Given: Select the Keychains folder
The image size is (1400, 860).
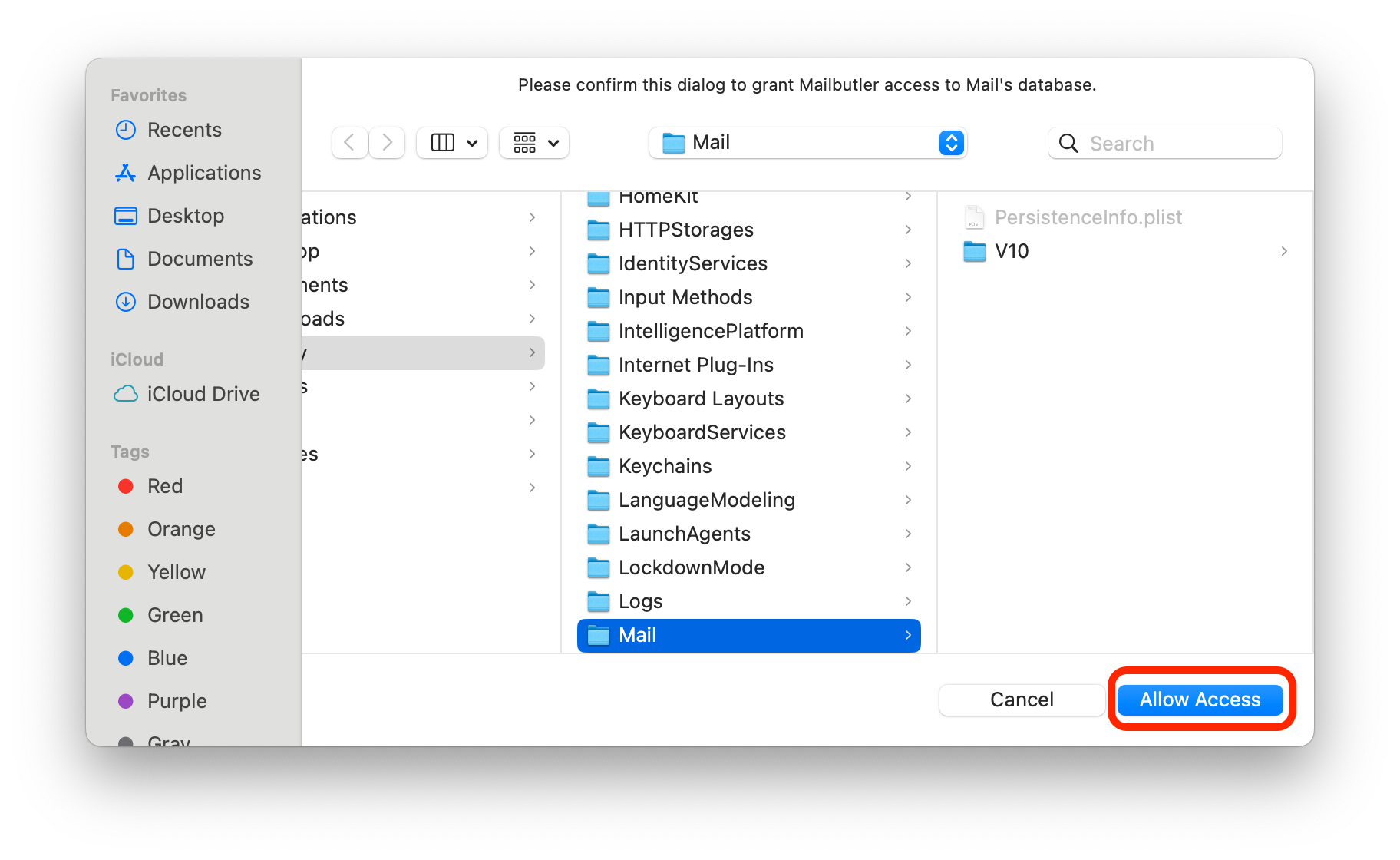Looking at the screenshot, I should 749,466.
